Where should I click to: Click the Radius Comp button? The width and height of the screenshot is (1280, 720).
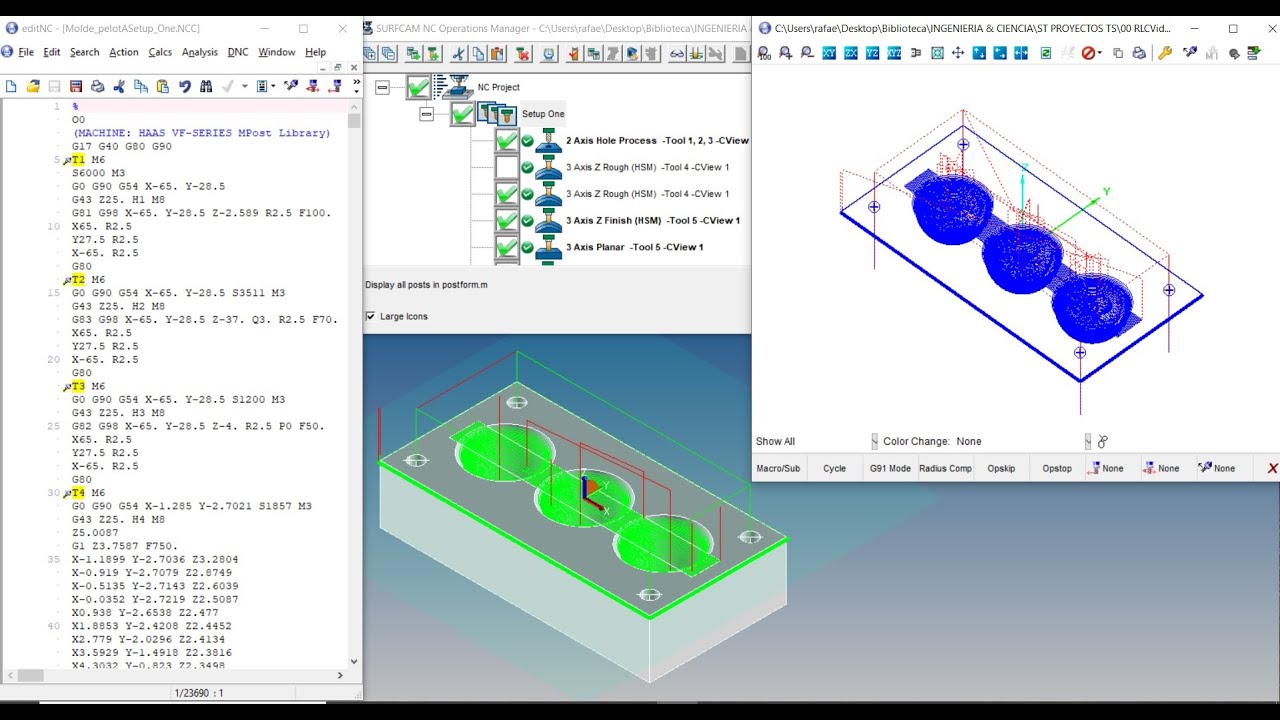945,468
